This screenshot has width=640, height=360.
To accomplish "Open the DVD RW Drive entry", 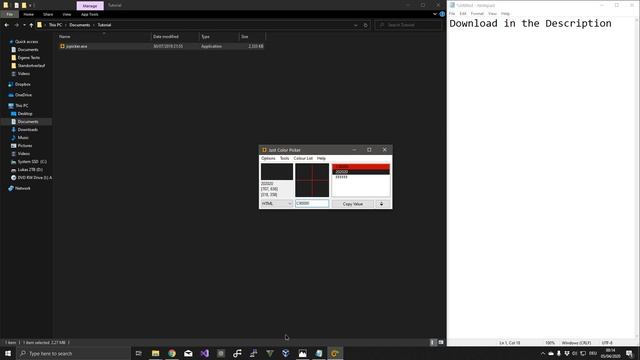I will (x=34, y=178).
